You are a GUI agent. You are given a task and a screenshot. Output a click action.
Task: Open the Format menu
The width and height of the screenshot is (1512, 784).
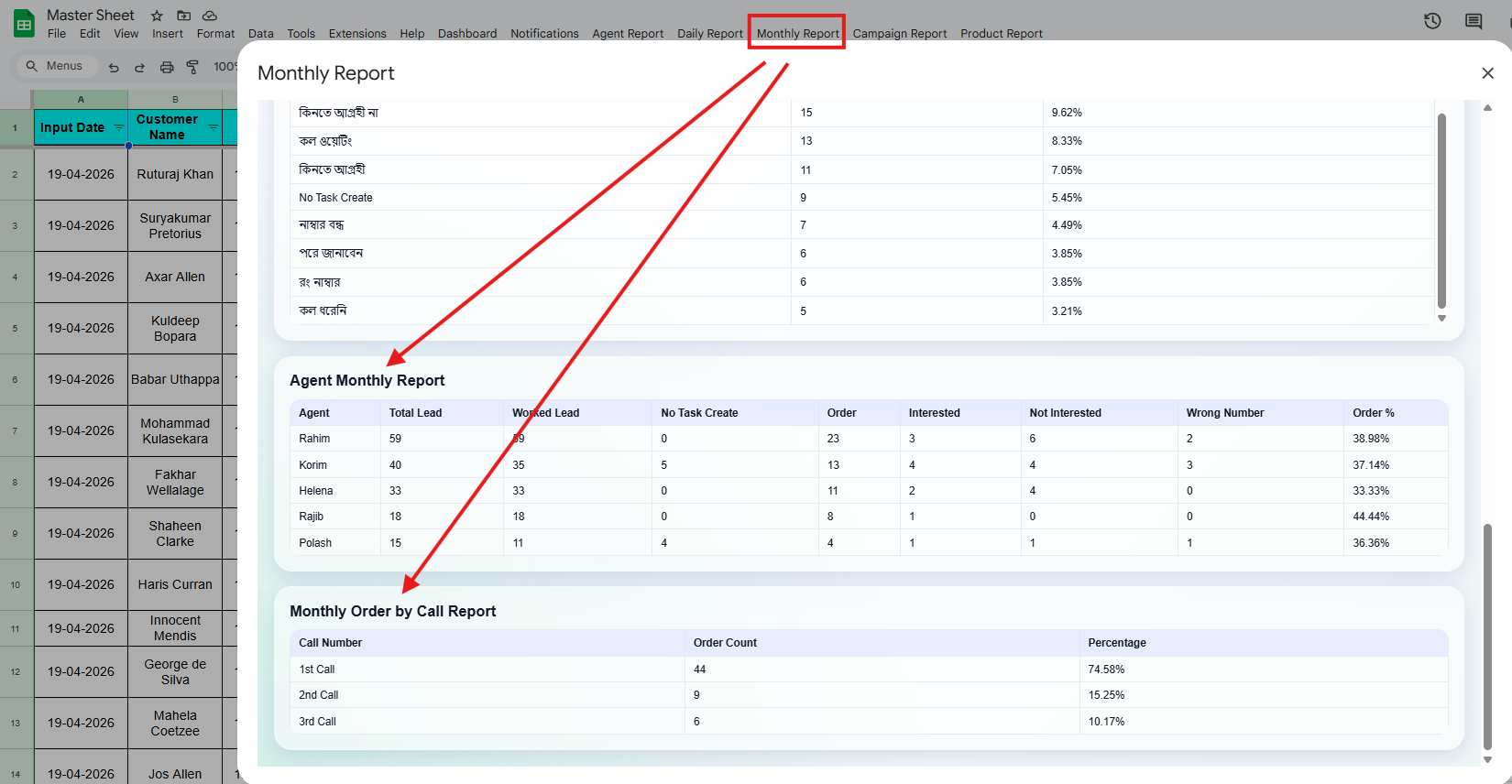(x=215, y=34)
